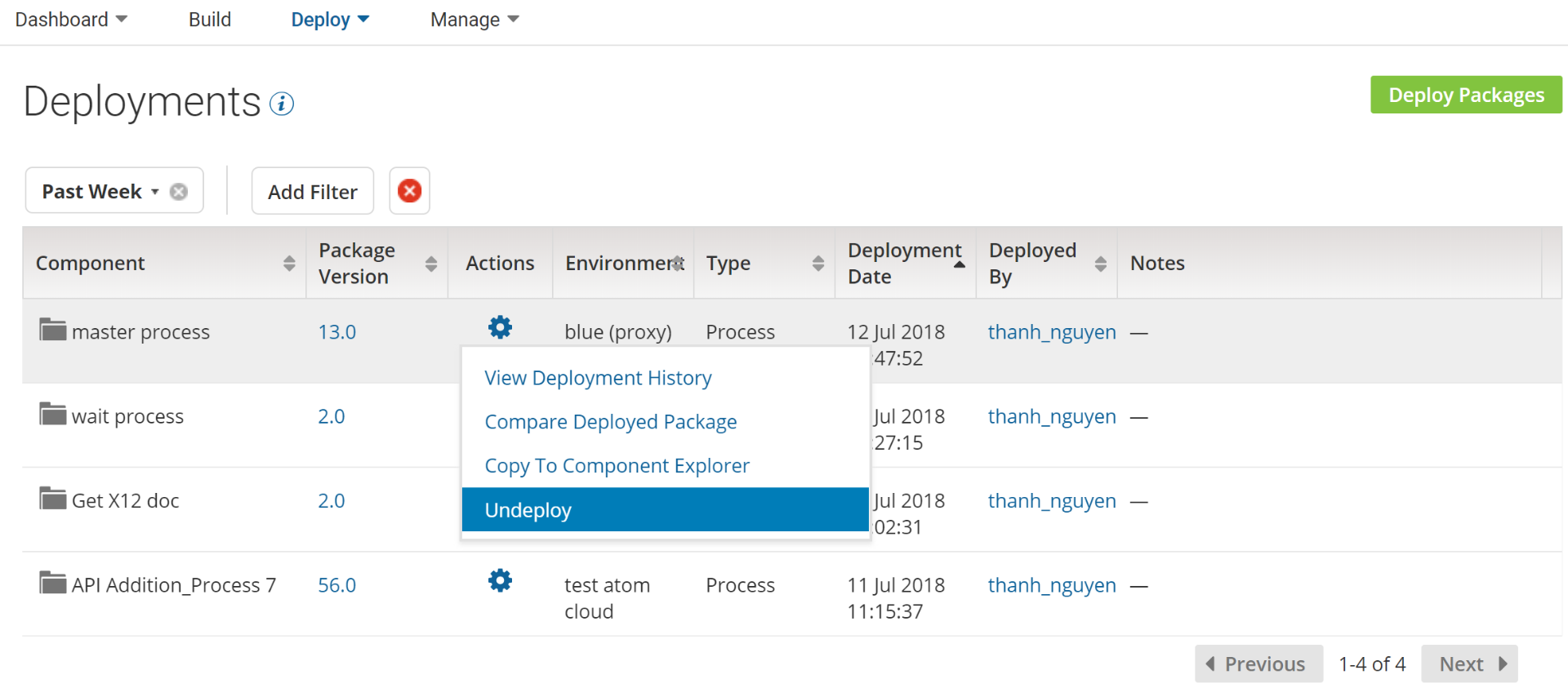Select Undeploy from the context menu
The image size is (1568, 688).
tap(665, 510)
